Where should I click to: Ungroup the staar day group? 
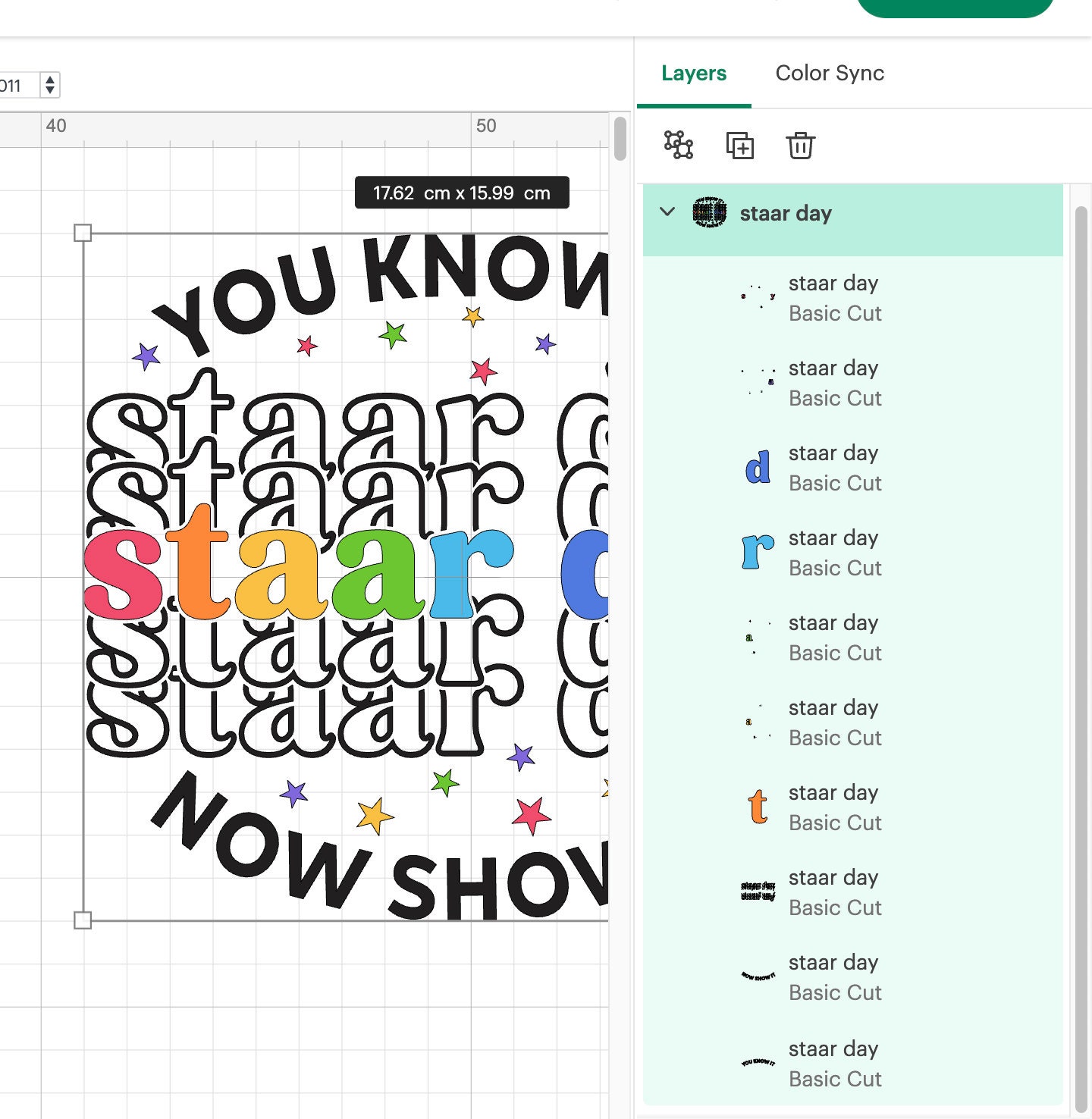679,146
